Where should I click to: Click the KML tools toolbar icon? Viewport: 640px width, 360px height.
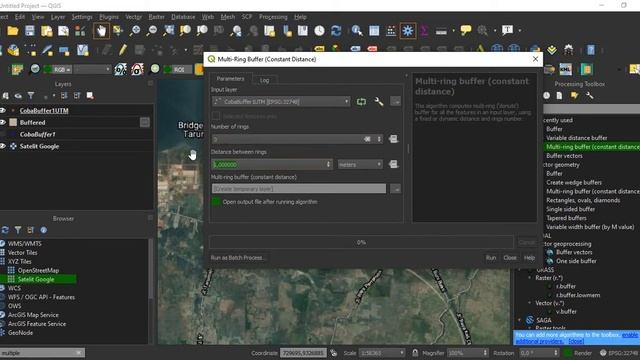click(x=565, y=69)
